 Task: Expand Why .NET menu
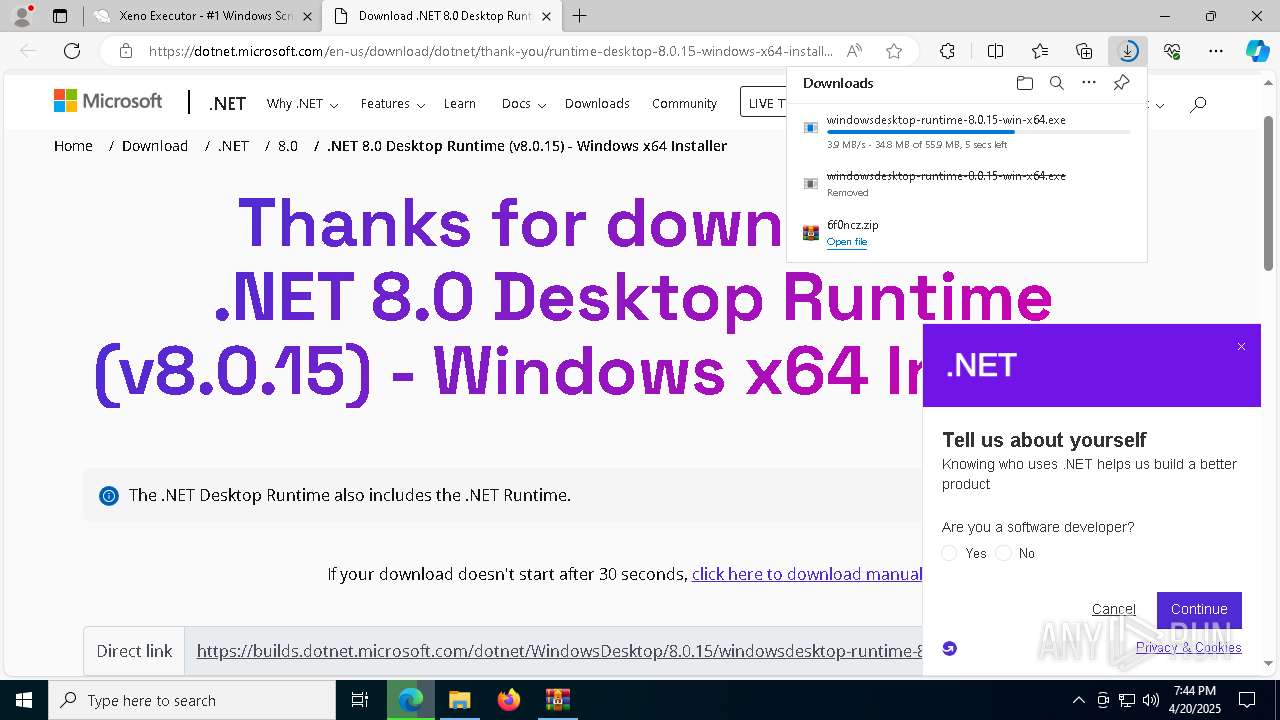pos(302,104)
